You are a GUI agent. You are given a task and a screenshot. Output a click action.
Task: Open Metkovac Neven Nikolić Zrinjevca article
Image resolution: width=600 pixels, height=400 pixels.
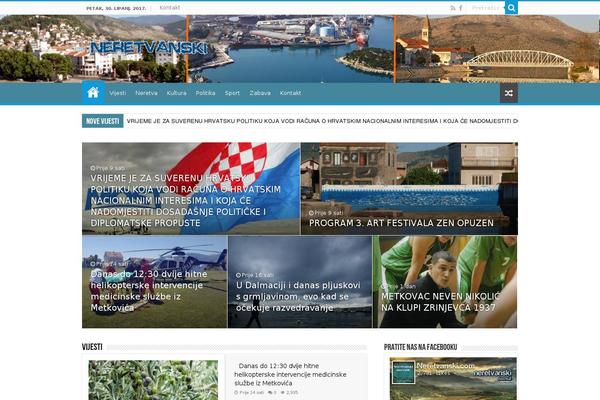pos(445,282)
